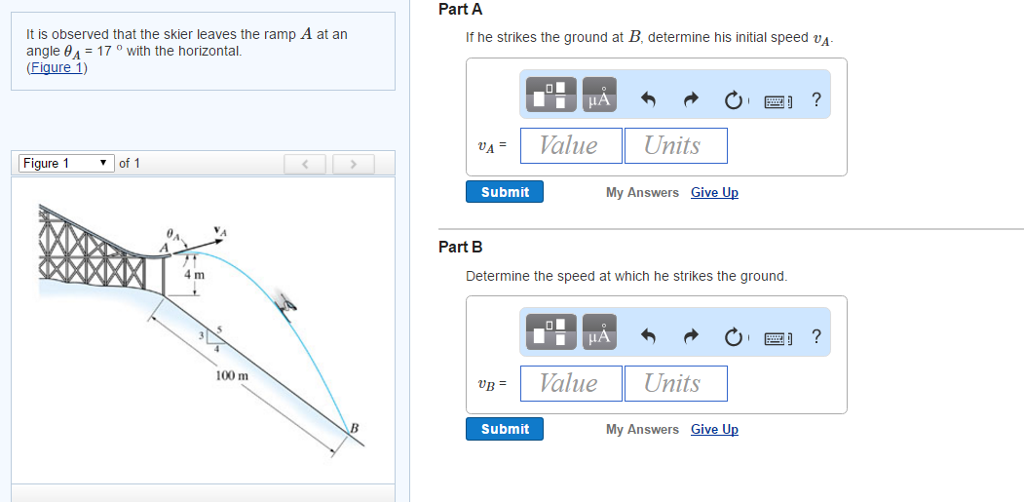The height and width of the screenshot is (502, 1024).
Task: Go to the previous figure arrow
Action: tap(305, 164)
